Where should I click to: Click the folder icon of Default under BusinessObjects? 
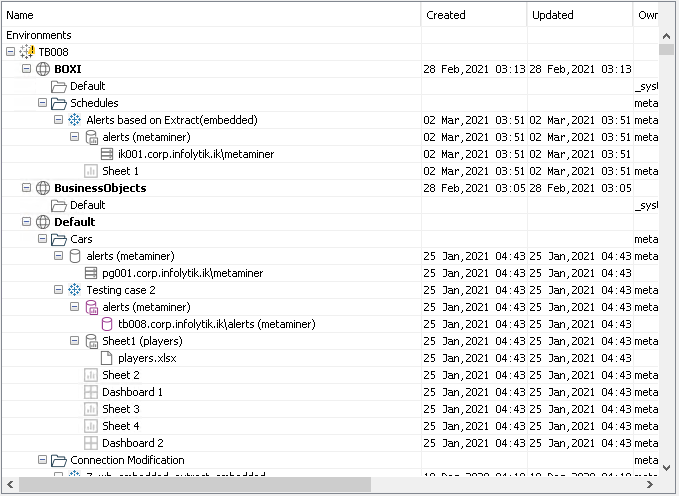click(58, 205)
